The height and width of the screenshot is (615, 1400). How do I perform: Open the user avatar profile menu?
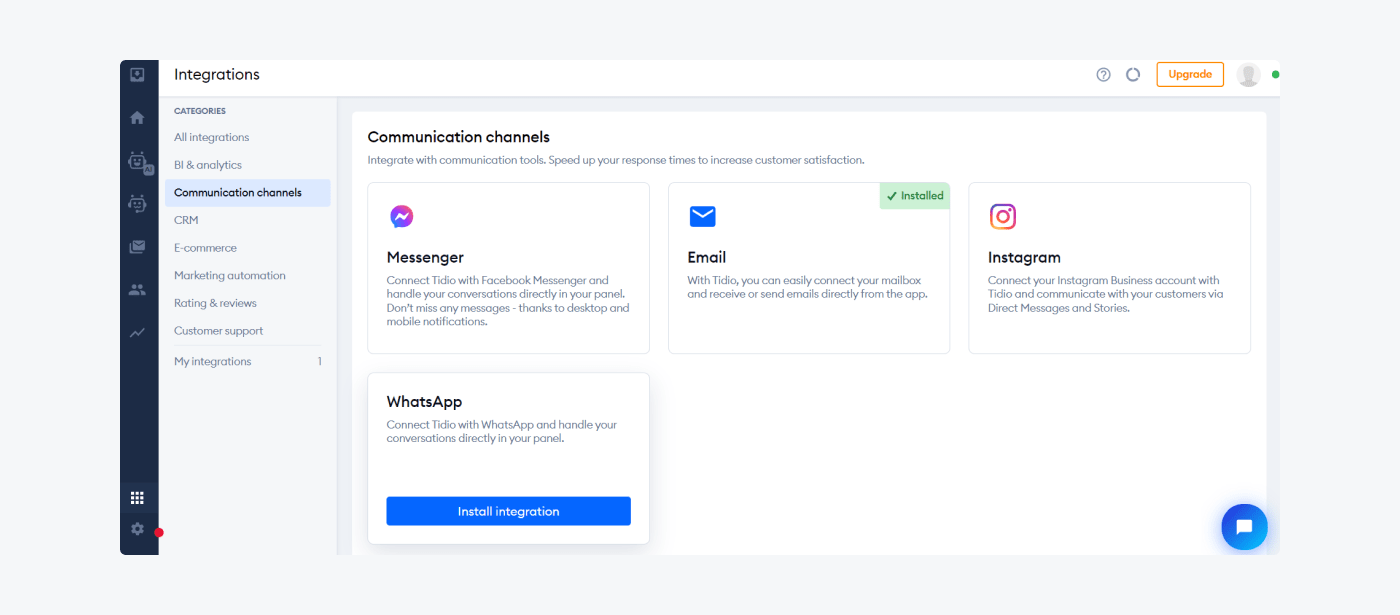(1248, 75)
